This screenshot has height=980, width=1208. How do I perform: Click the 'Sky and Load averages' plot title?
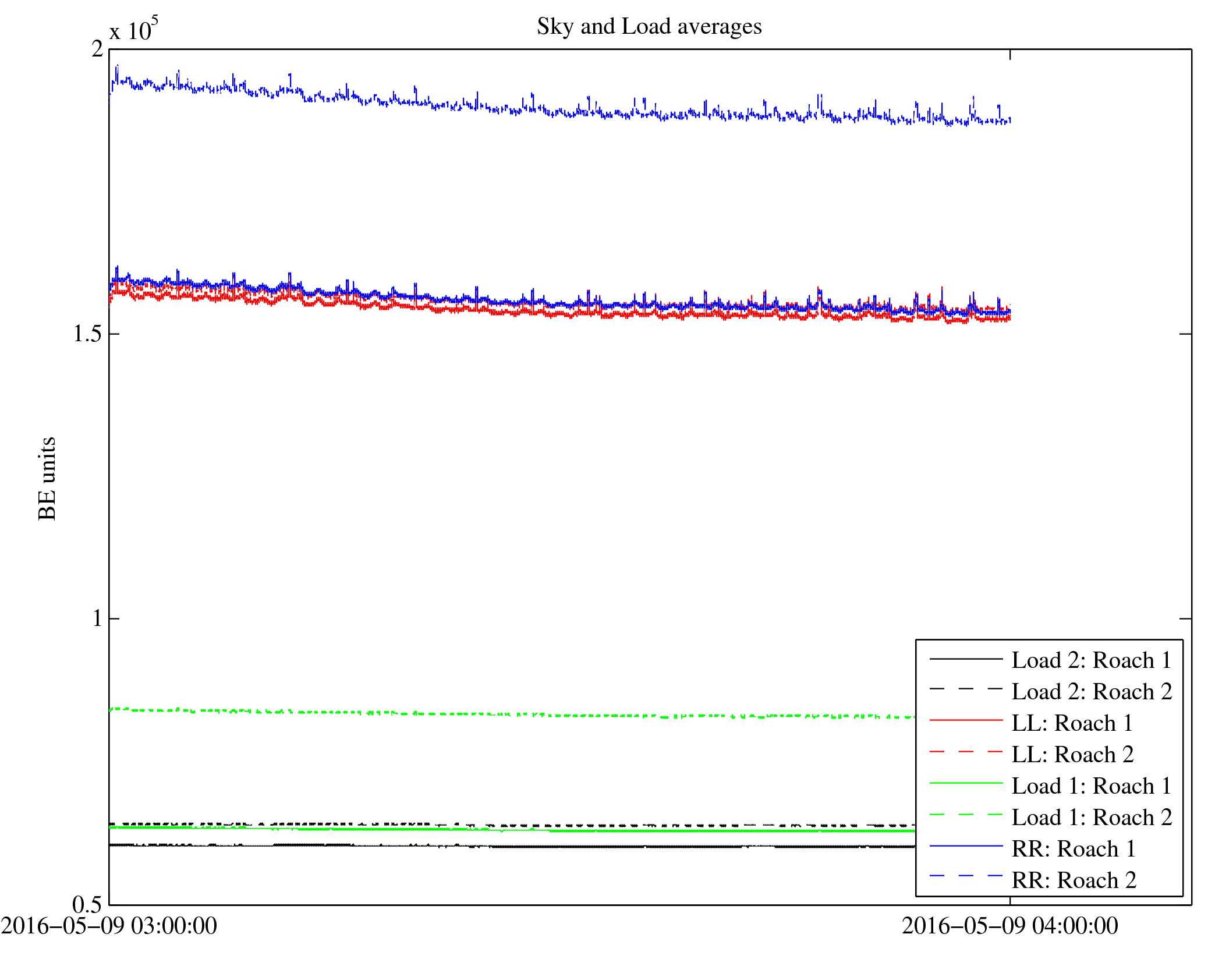(649, 27)
